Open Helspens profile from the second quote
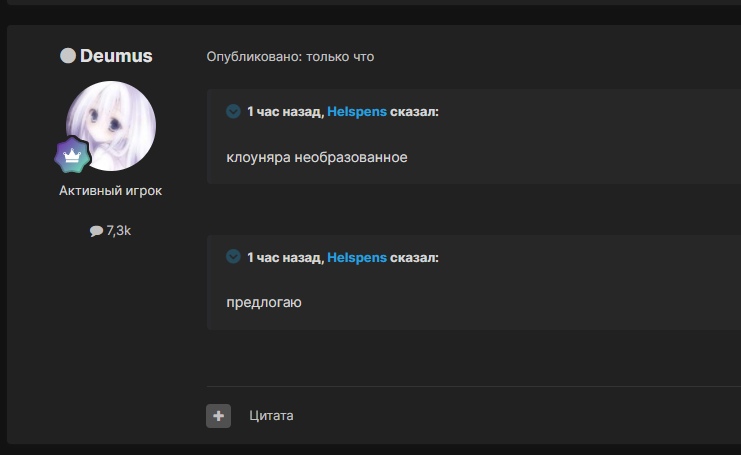 tap(357, 257)
